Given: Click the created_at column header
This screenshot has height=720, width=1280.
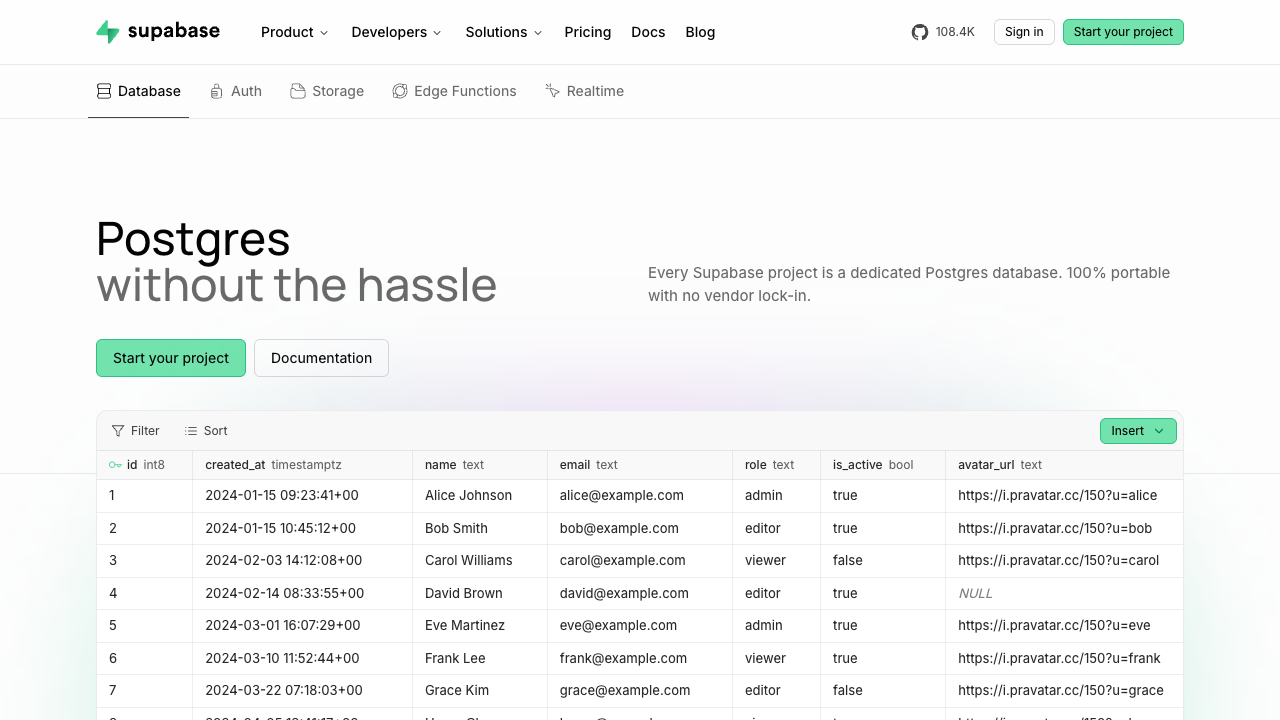Looking at the screenshot, I should point(302,465).
